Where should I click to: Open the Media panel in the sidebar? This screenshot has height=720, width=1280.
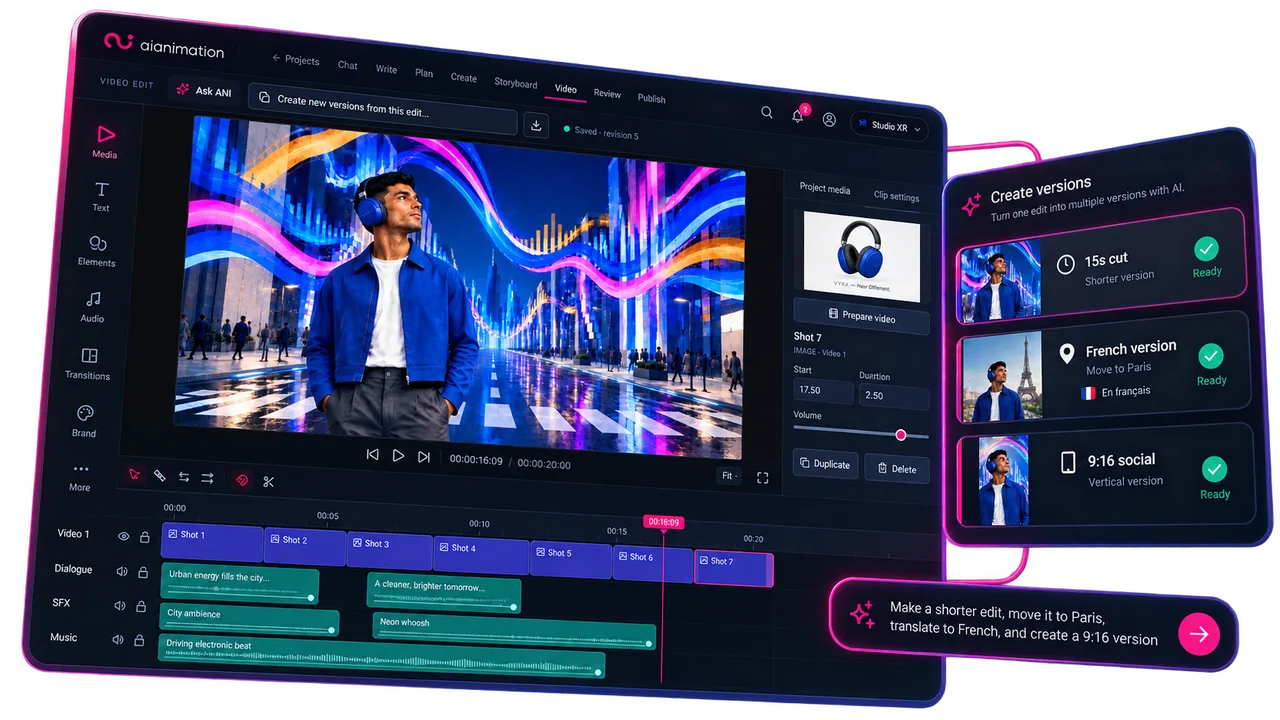click(x=105, y=141)
